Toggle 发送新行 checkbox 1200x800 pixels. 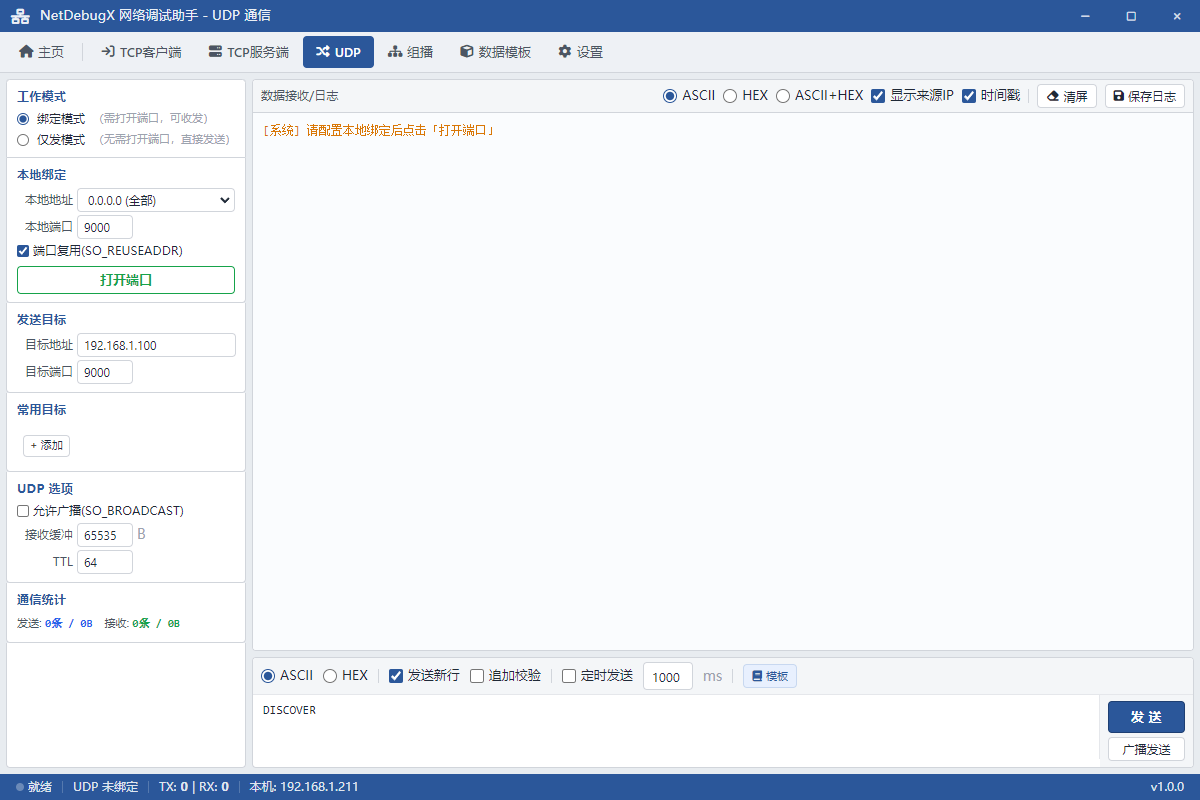396,676
